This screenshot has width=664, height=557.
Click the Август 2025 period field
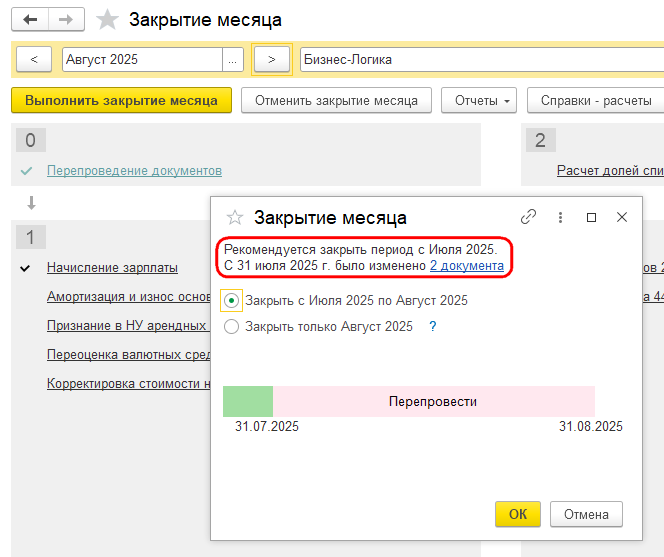click(x=142, y=59)
